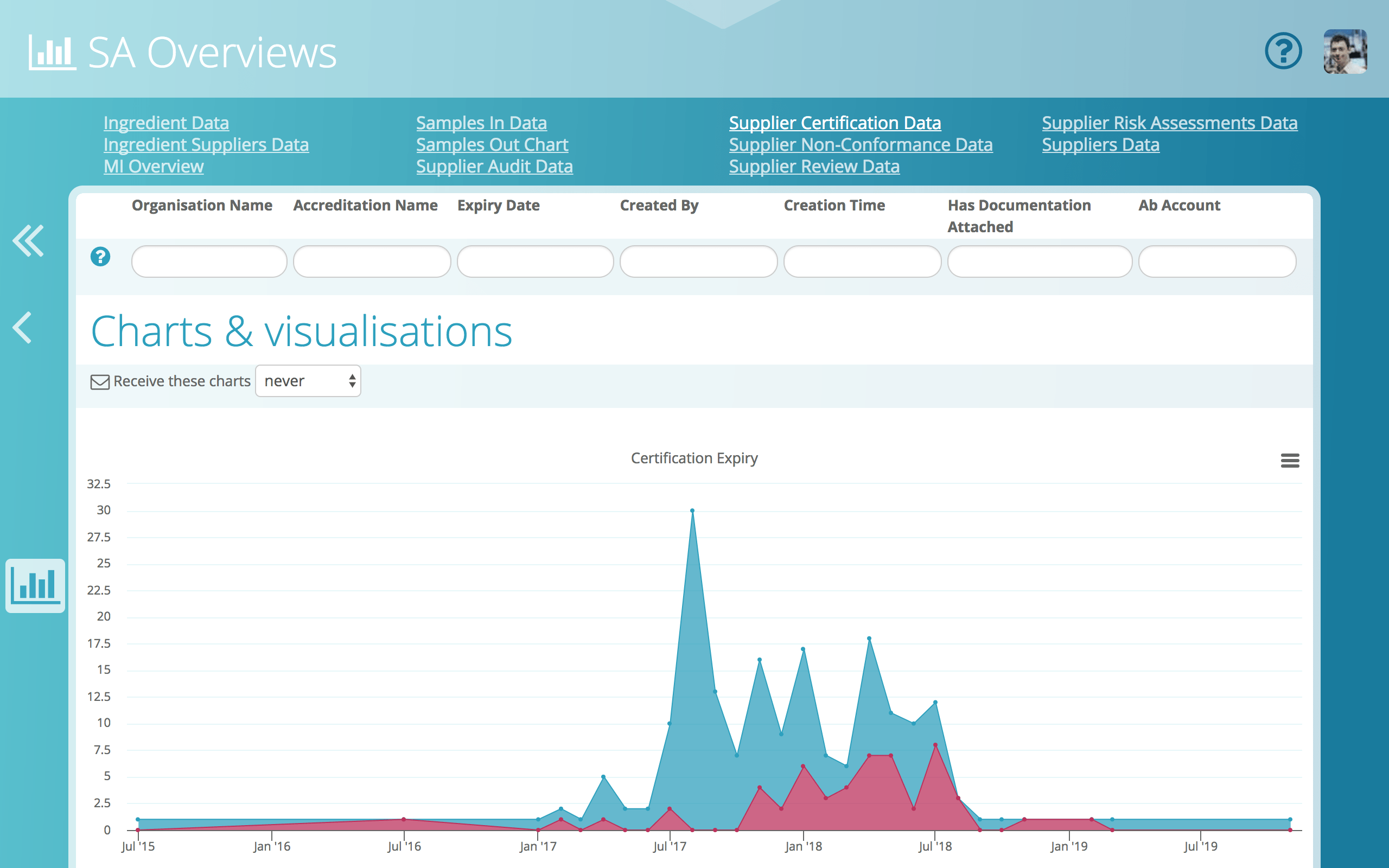Click the Organisation Name filter field
Image resolution: width=1389 pixels, height=868 pixels.
coord(208,261)
